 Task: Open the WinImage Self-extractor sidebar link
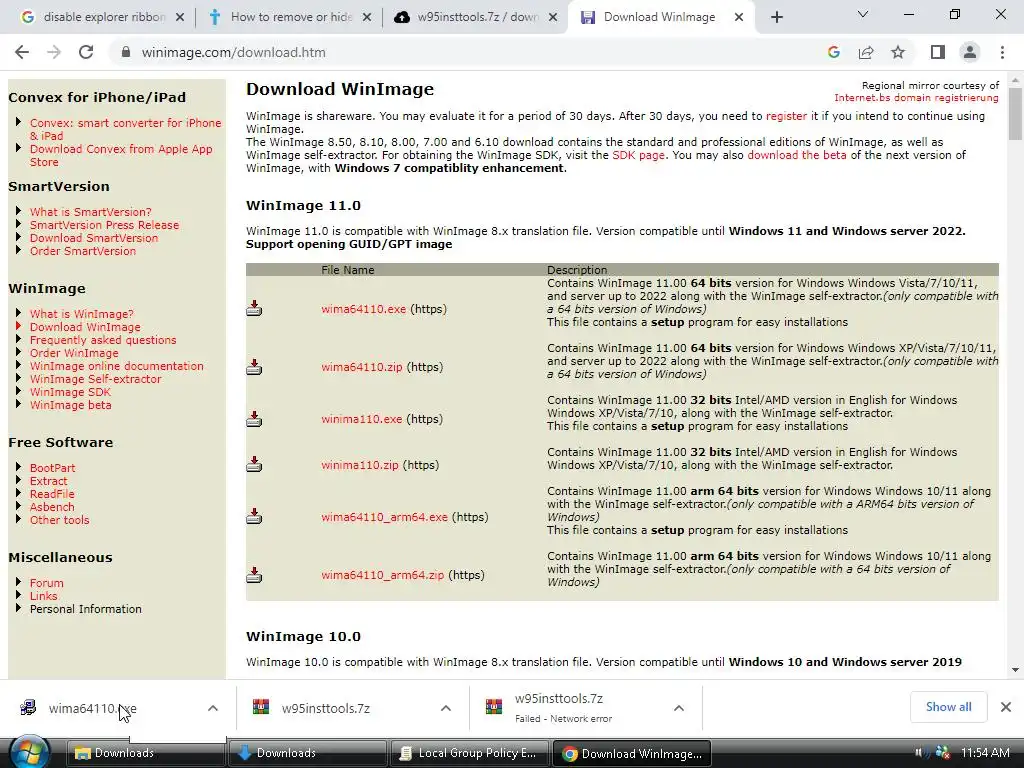point(95,379)
